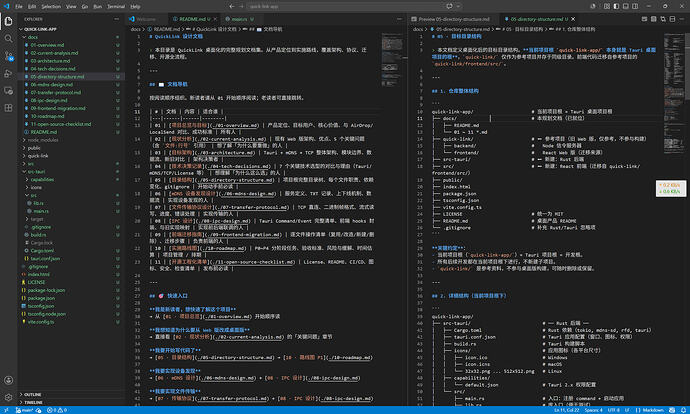The height and width of the screenshot is (414, 690).
Task: Open preview to the side icon
Action: [x=653, y=19]
